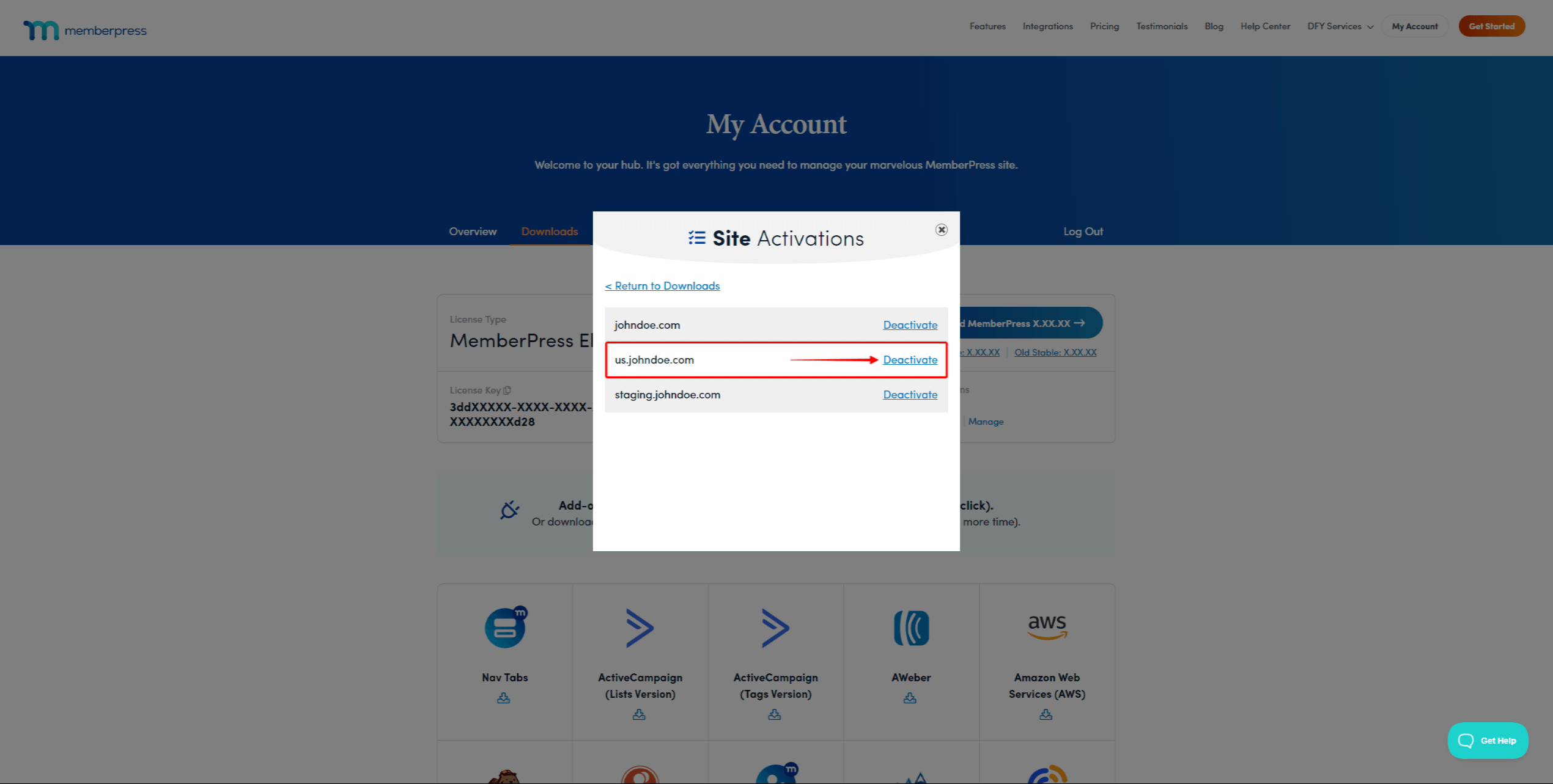This screenshot has height=784, width=1553.
Task: Deactivate staging.johndoe.com site
Action: point(910,395)
